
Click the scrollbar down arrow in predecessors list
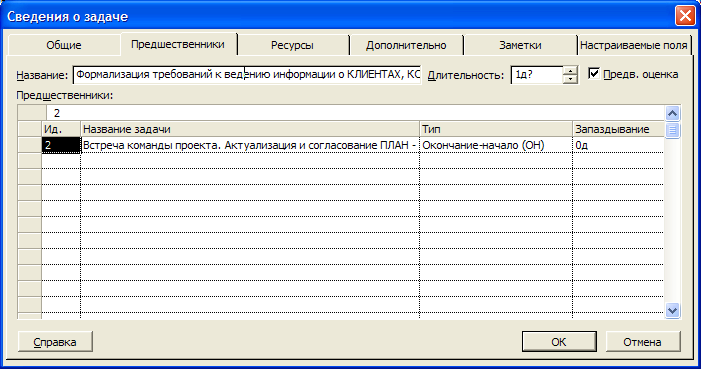673,310
